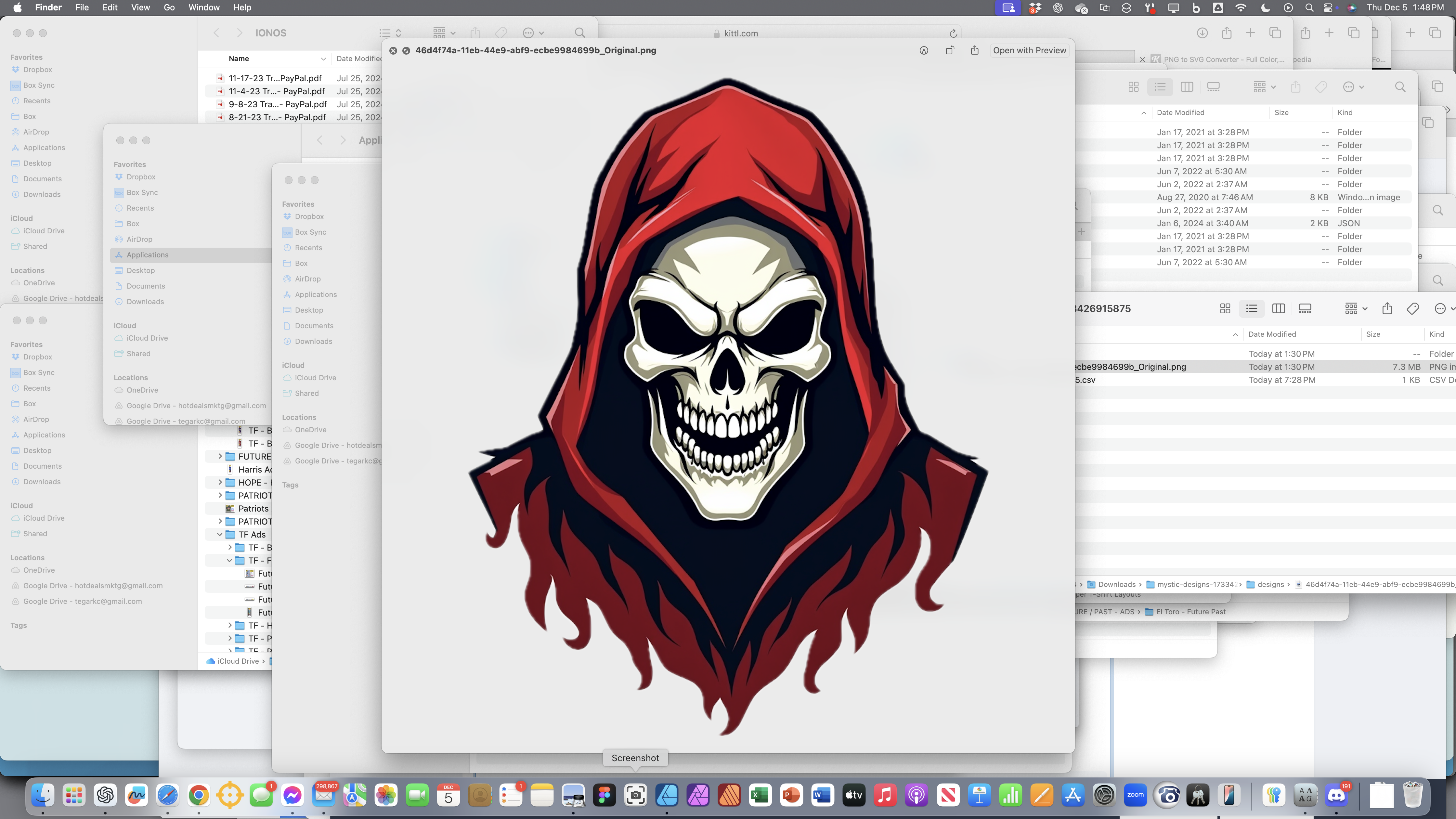Click Date Modified column header in upper right window
The width and height of the screenshot is (1456, 819).
pos(1180,112)
